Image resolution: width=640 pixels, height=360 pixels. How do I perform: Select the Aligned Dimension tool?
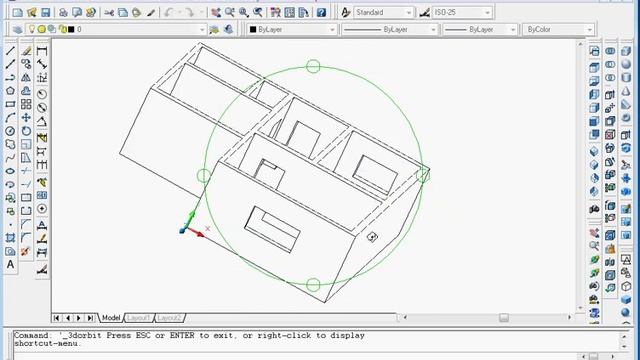pos(42,64)
